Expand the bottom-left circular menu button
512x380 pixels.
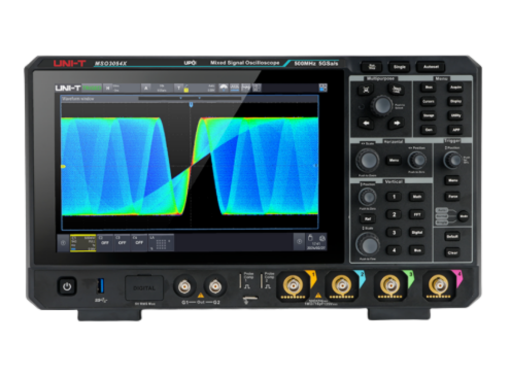pyautogui.click(x=63, y=242)
